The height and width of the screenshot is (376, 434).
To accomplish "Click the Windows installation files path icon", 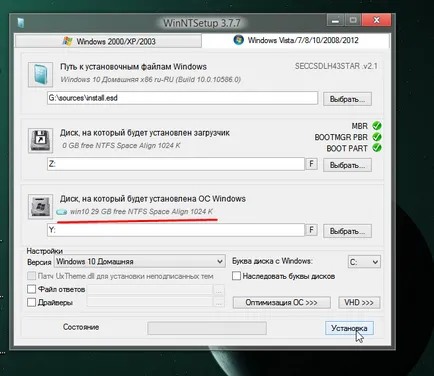I will (x=40, y=75).
